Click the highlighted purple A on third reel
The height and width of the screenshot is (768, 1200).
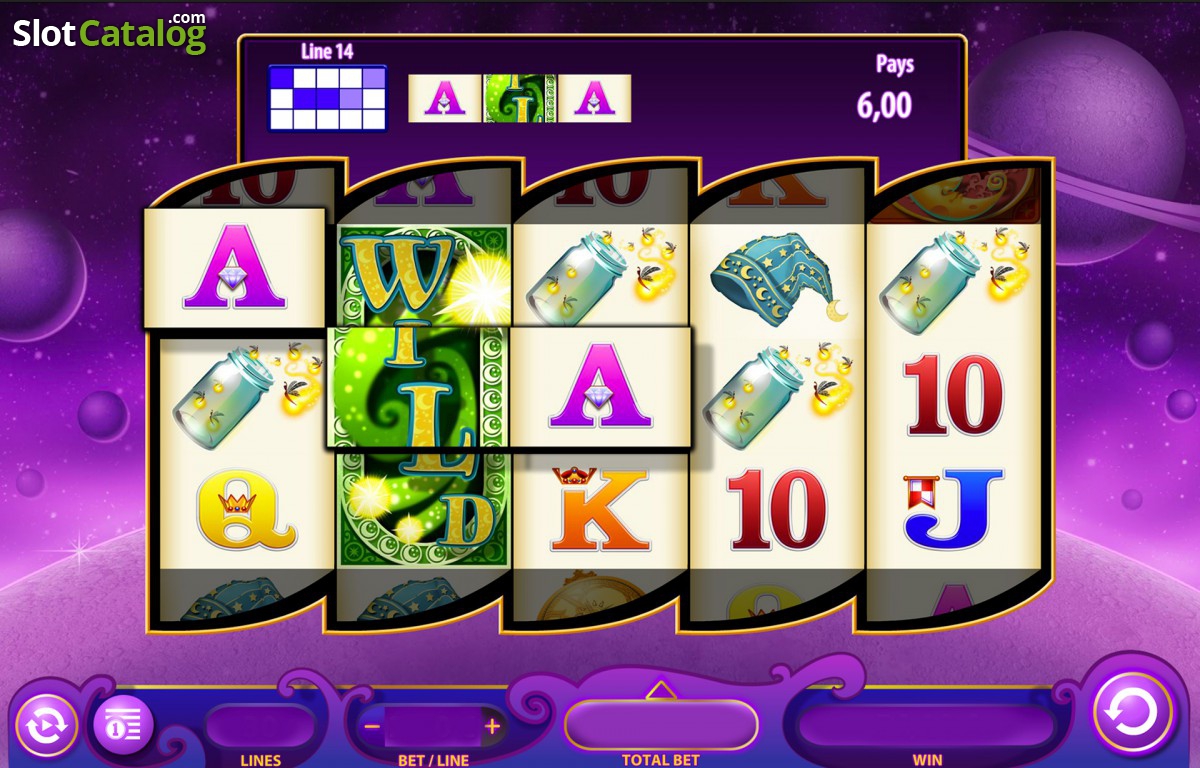coord(601,386)
